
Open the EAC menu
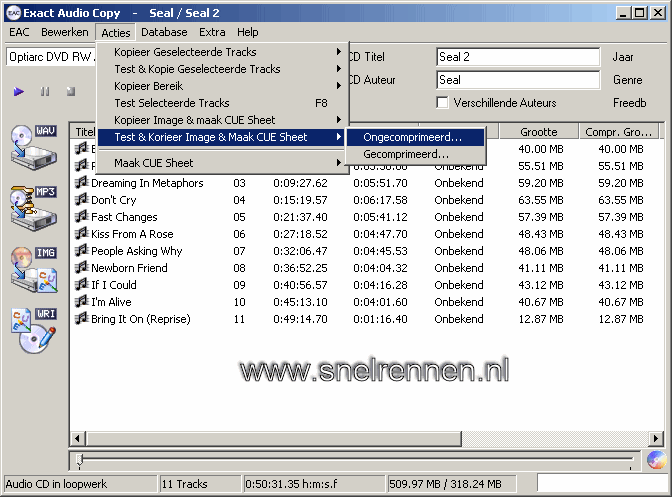(19, 32)
